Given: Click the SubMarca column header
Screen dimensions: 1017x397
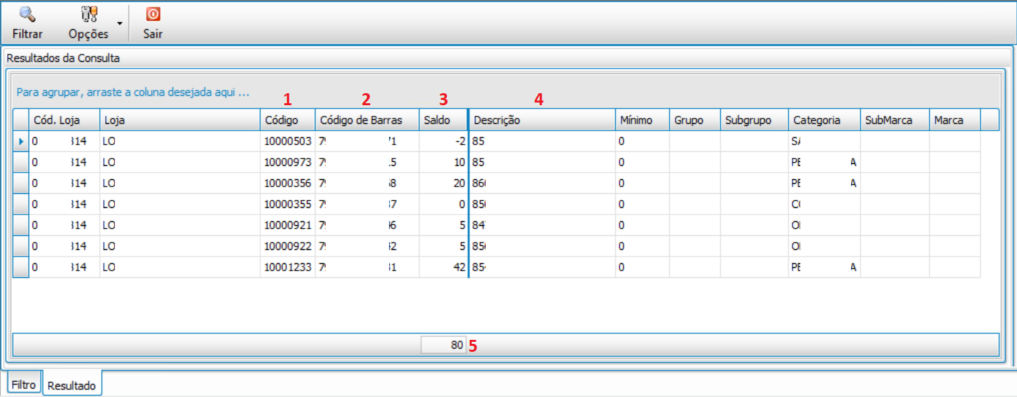Looking at the screenshot, I should pyautogui.click(x=895, y=120).
